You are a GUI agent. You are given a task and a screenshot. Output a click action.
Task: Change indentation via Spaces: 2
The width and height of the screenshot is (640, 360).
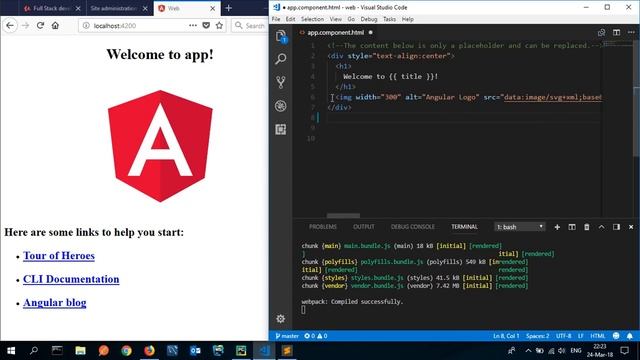pyautogui.click(x=538, y=336)
